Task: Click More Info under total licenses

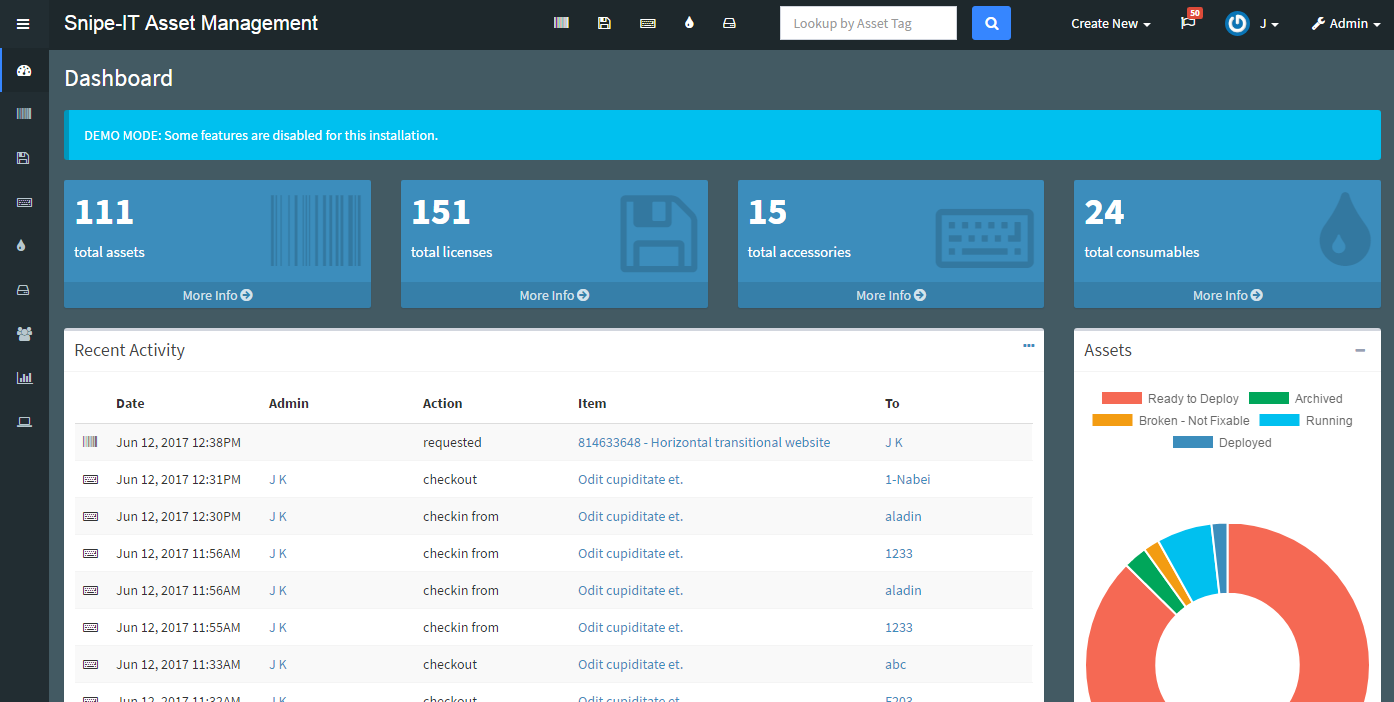Action: click(554, 295)
